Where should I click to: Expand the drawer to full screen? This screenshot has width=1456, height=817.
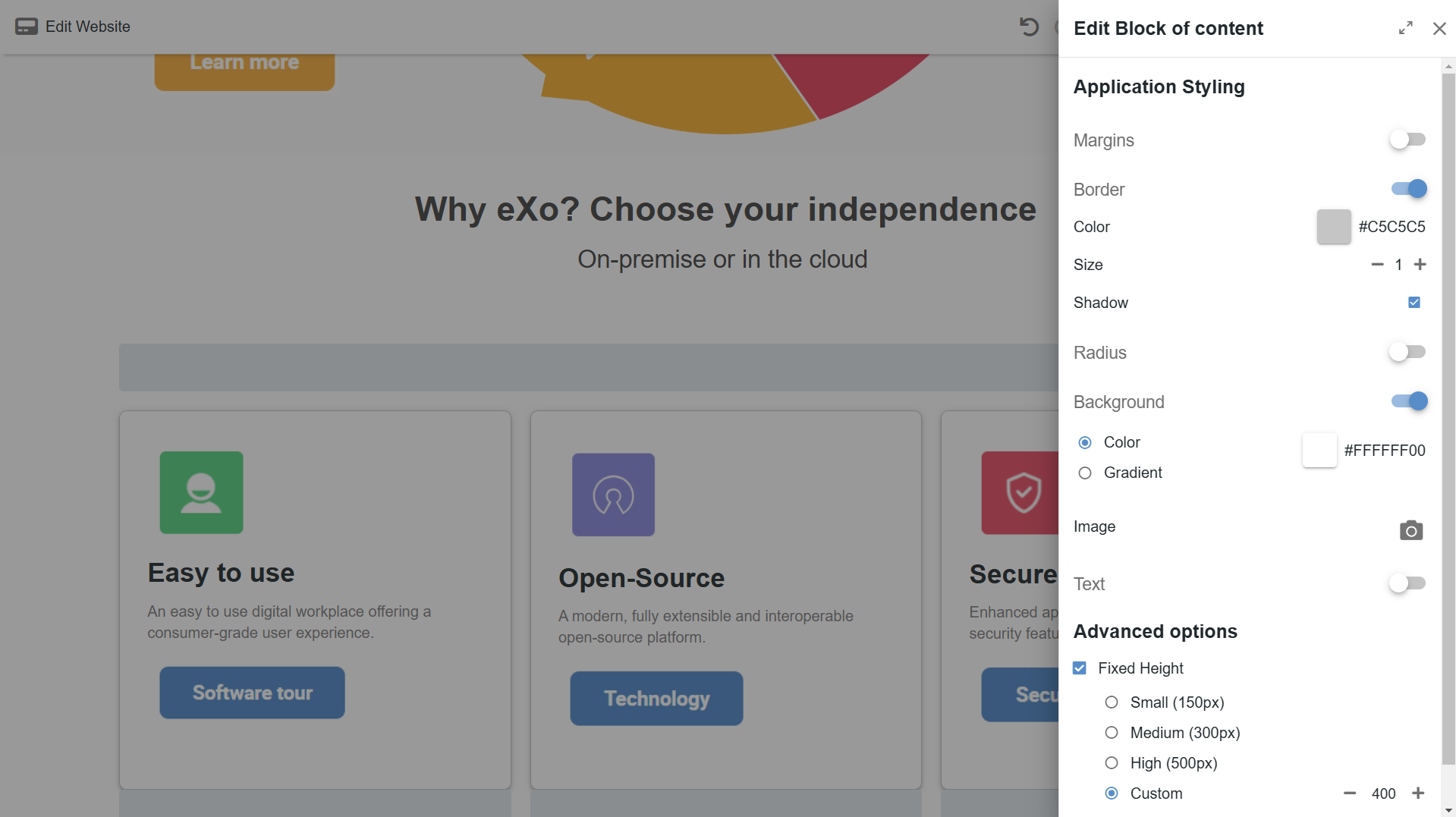coord(1405,28)
